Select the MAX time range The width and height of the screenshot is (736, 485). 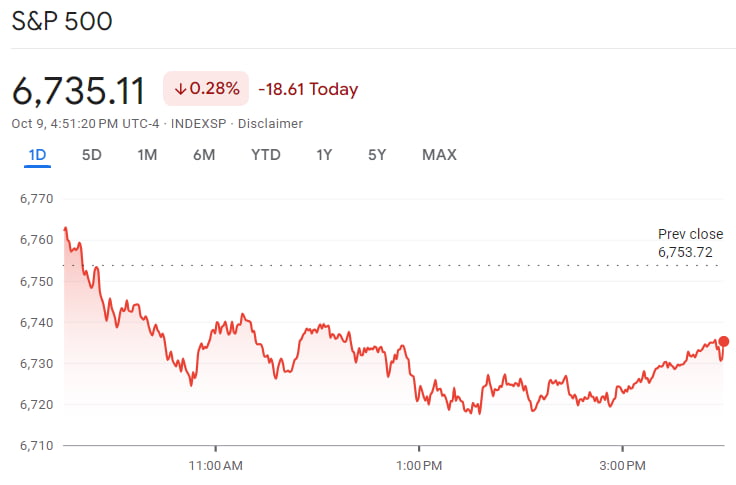[439, 155]
